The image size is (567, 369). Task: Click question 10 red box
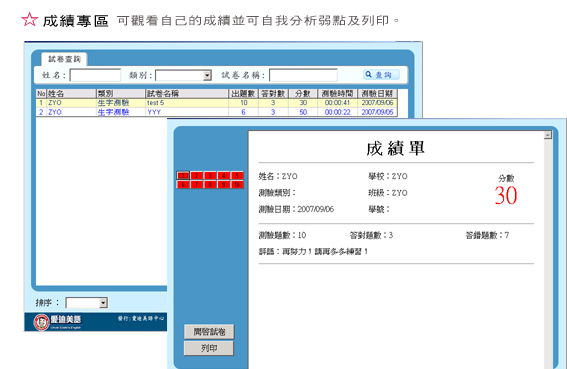237,184
